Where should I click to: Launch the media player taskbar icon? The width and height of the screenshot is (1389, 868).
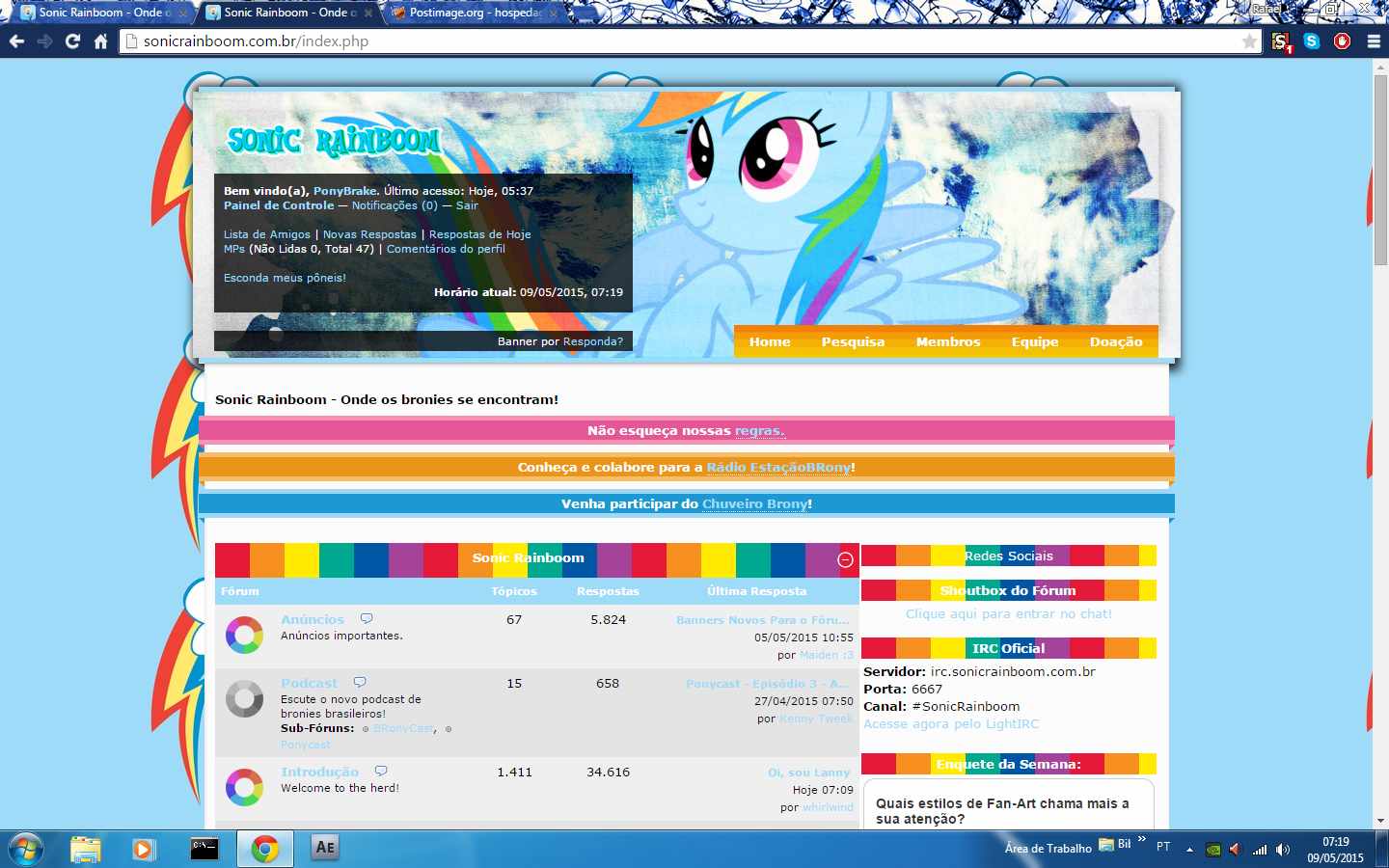point(144,849)
